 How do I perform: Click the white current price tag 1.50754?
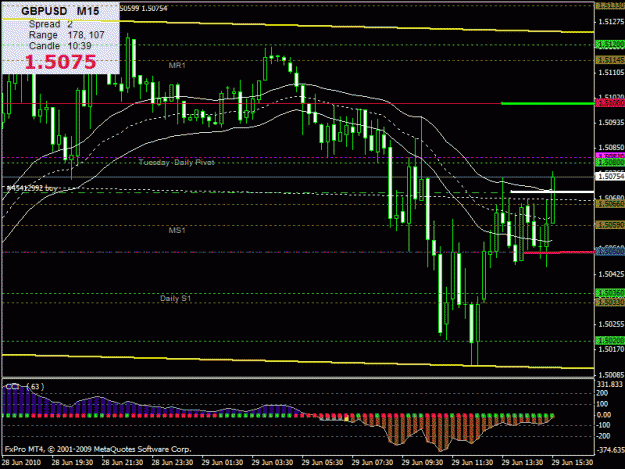pos(610,176)
